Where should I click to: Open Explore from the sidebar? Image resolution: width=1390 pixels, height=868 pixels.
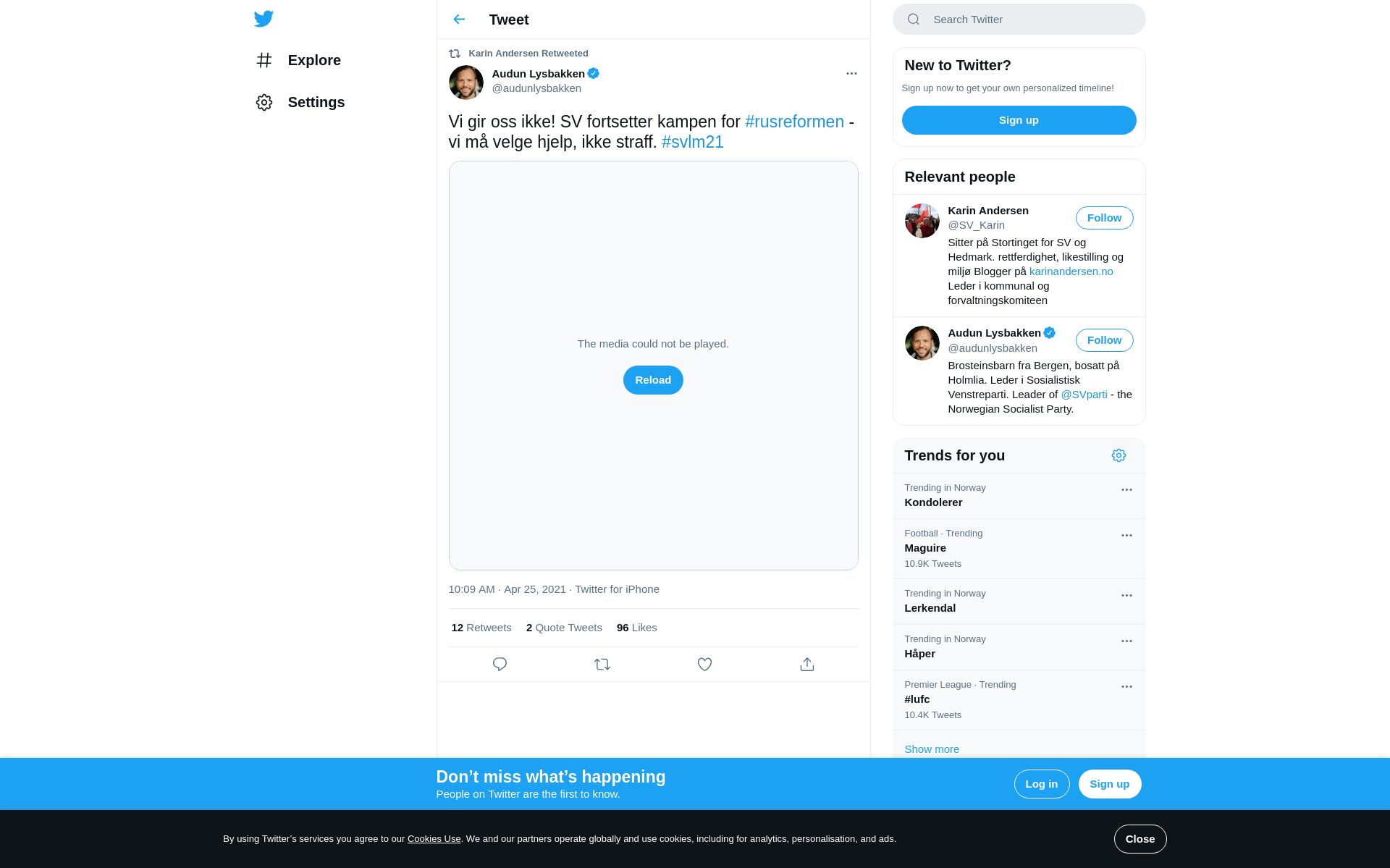point(298,60)
